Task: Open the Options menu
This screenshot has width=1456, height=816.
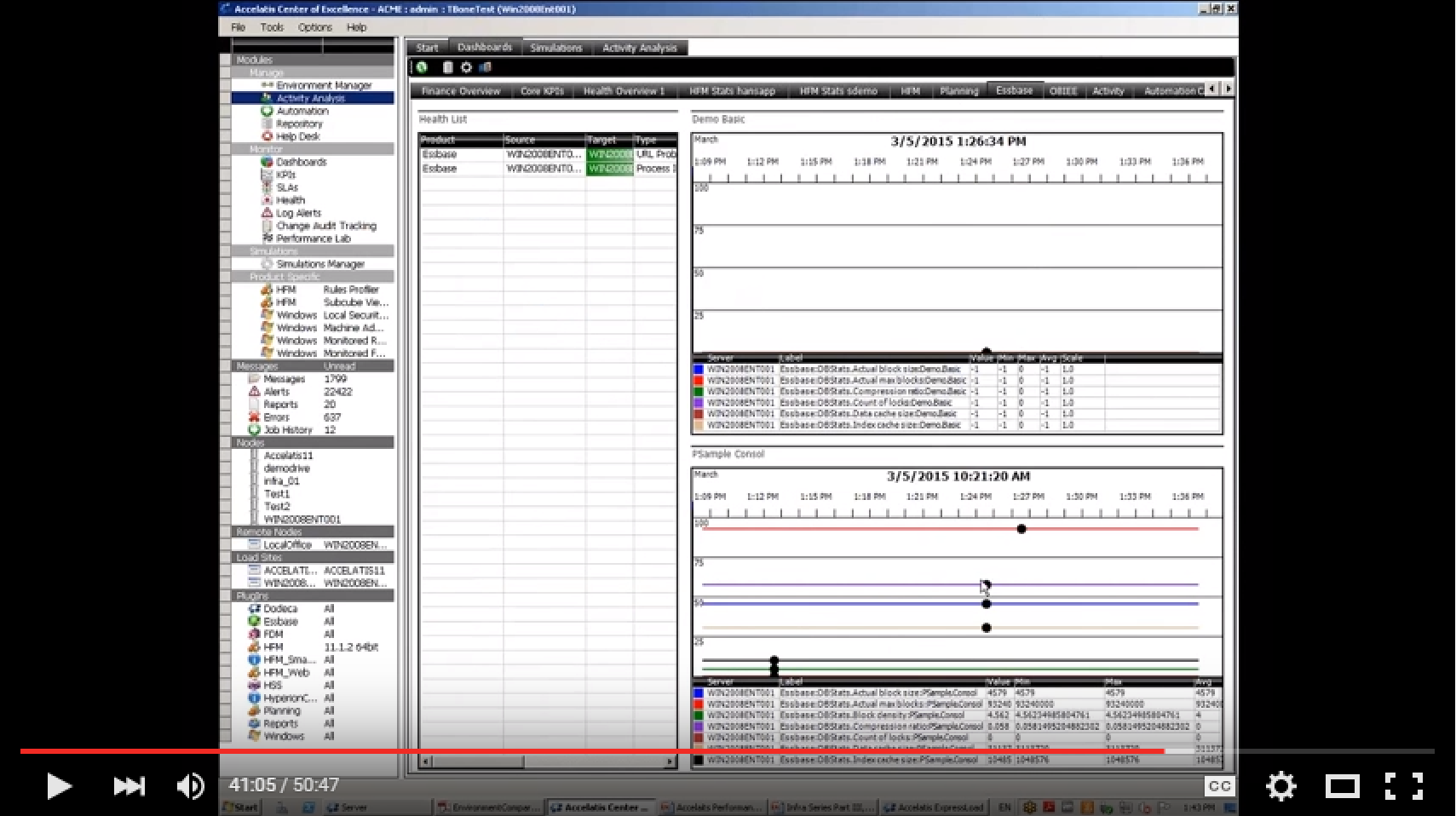Action: point(314,27)
